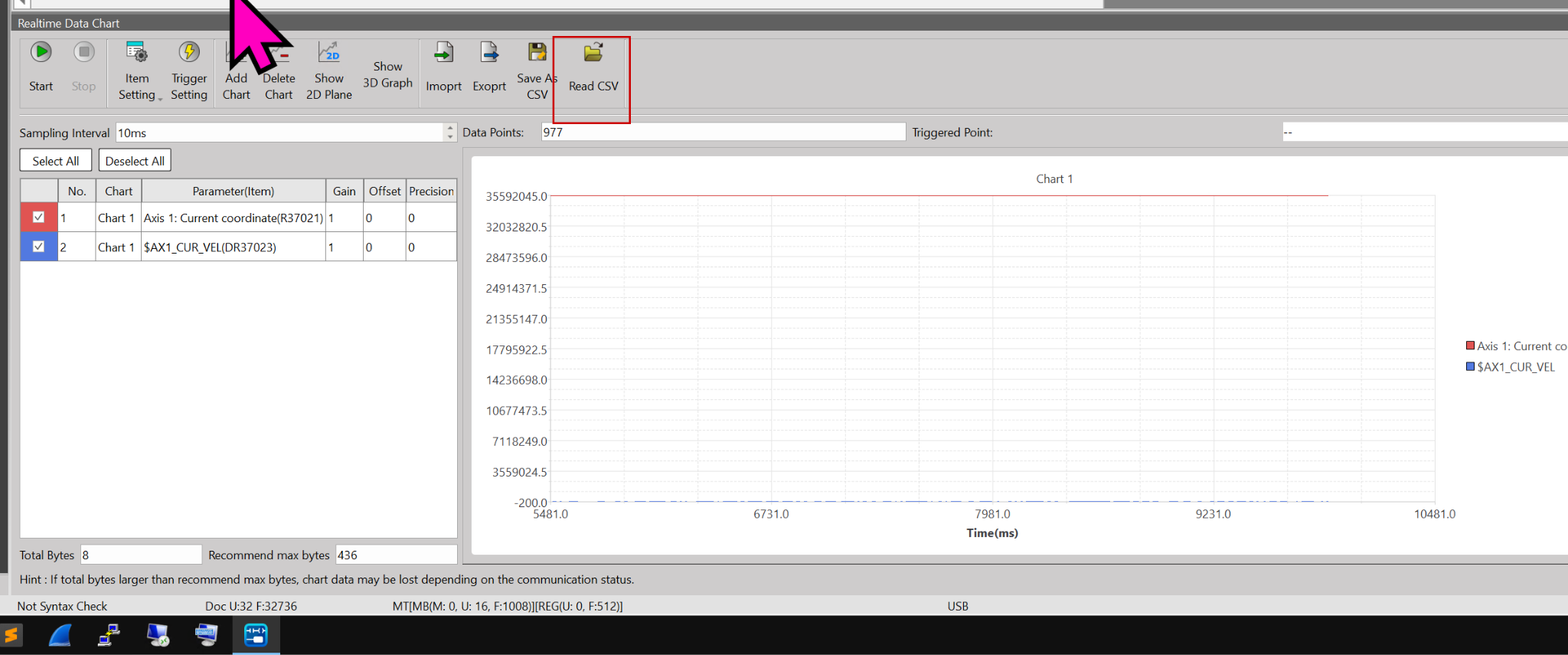Click the Parameter(Item) column header

click(233, 191)
